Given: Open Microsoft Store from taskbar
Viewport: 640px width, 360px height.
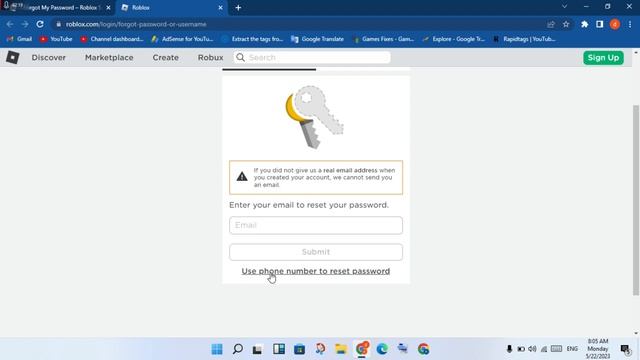Looking at the screenshot, I should 300,349.
